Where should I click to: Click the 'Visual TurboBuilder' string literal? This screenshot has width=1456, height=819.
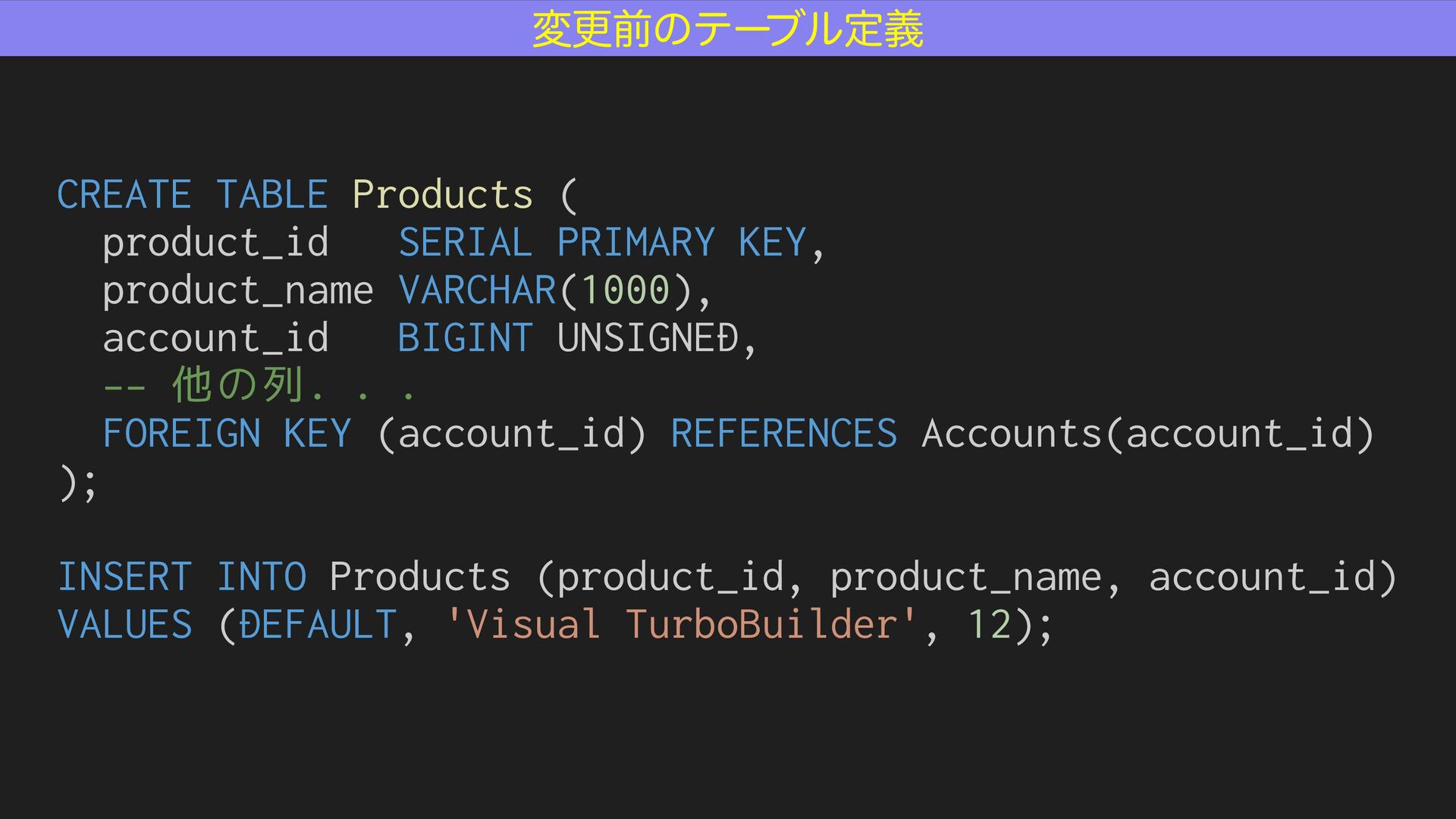(x=682, y=625)
